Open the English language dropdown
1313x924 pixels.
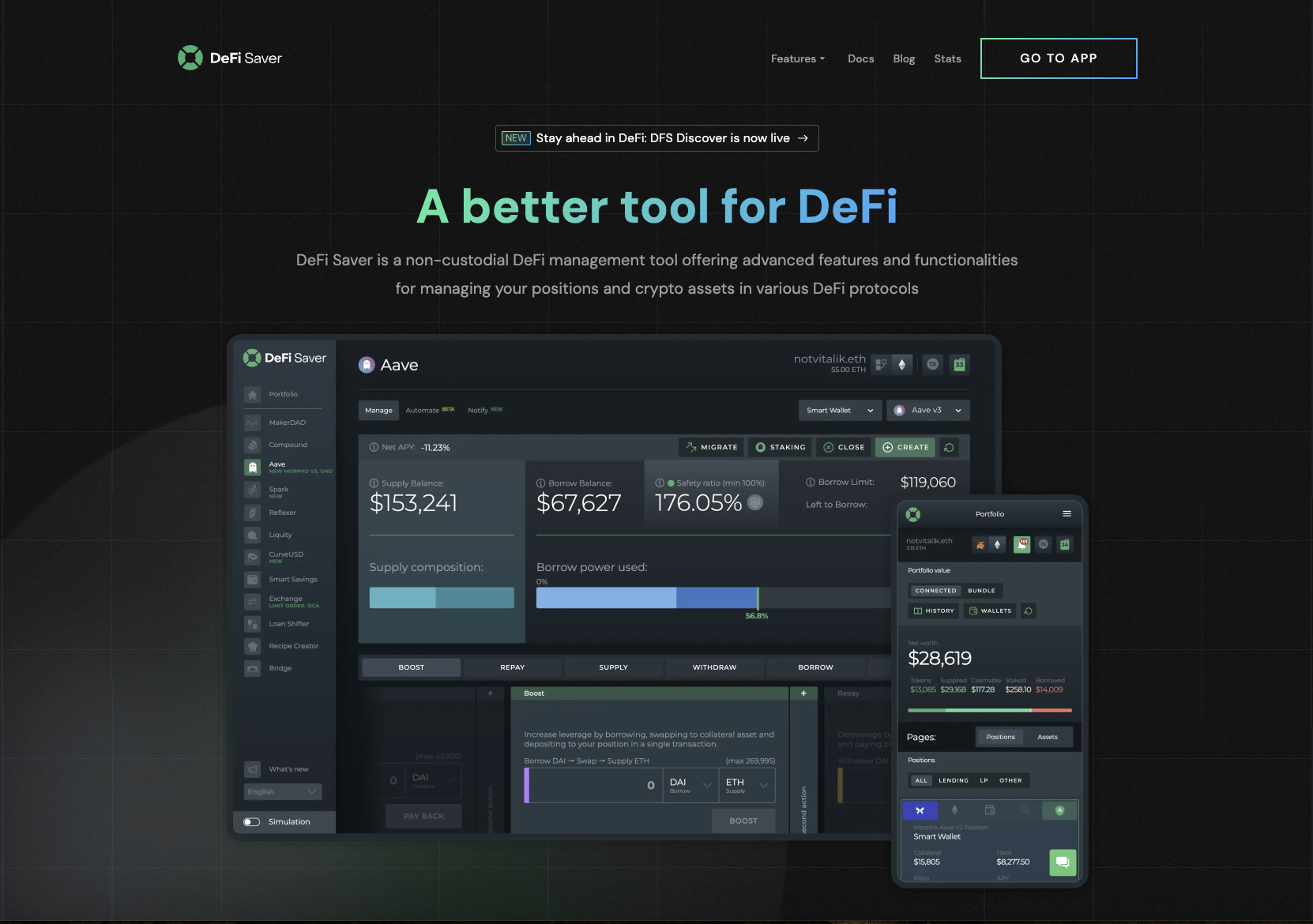[x=283, y=791]
